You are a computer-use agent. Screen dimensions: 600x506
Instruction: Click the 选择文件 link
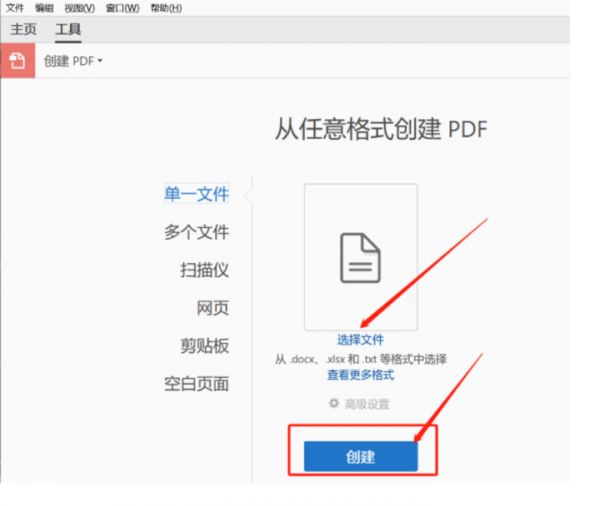(x=360, y=340)
